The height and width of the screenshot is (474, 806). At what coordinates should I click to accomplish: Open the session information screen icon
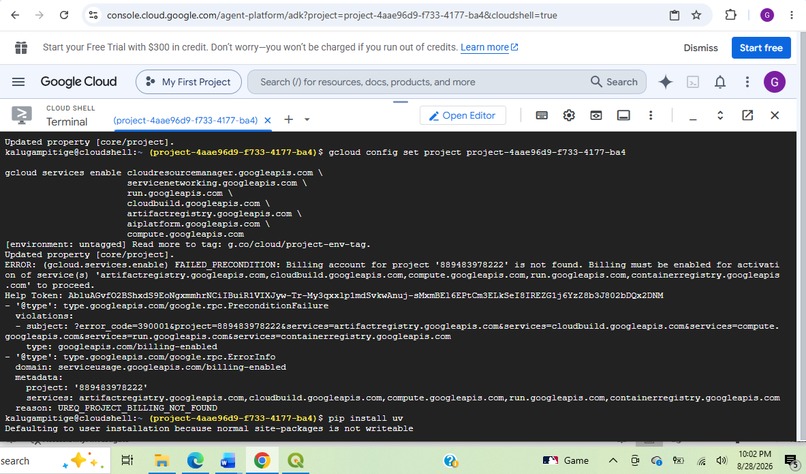623,115
